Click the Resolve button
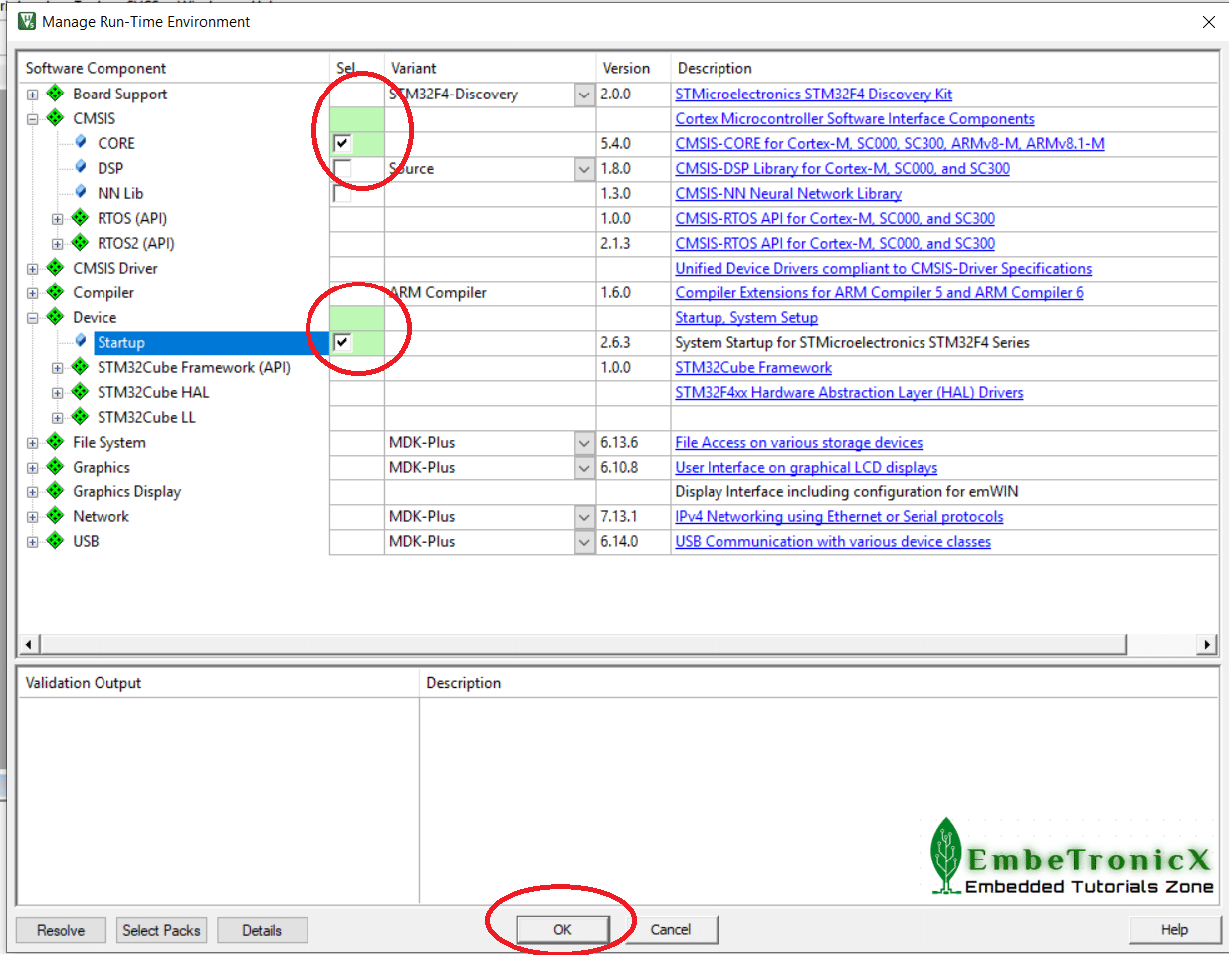Image resolution: width=1232 pixels, height=955 pixels. click(61, 930)
